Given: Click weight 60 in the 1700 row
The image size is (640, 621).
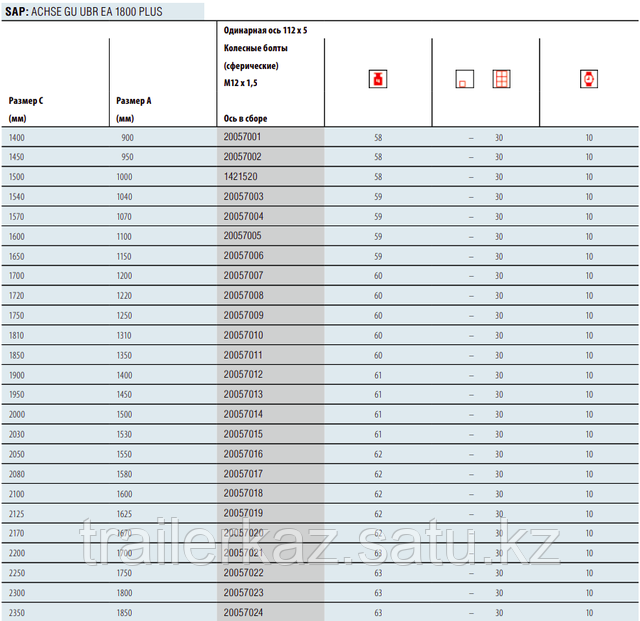Looking at the screenshot, I should tap(378, 276).
